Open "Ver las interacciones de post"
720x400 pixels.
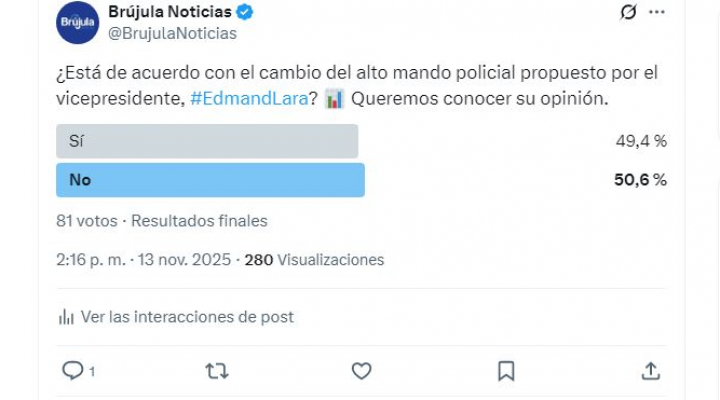[x=187, y=317]
